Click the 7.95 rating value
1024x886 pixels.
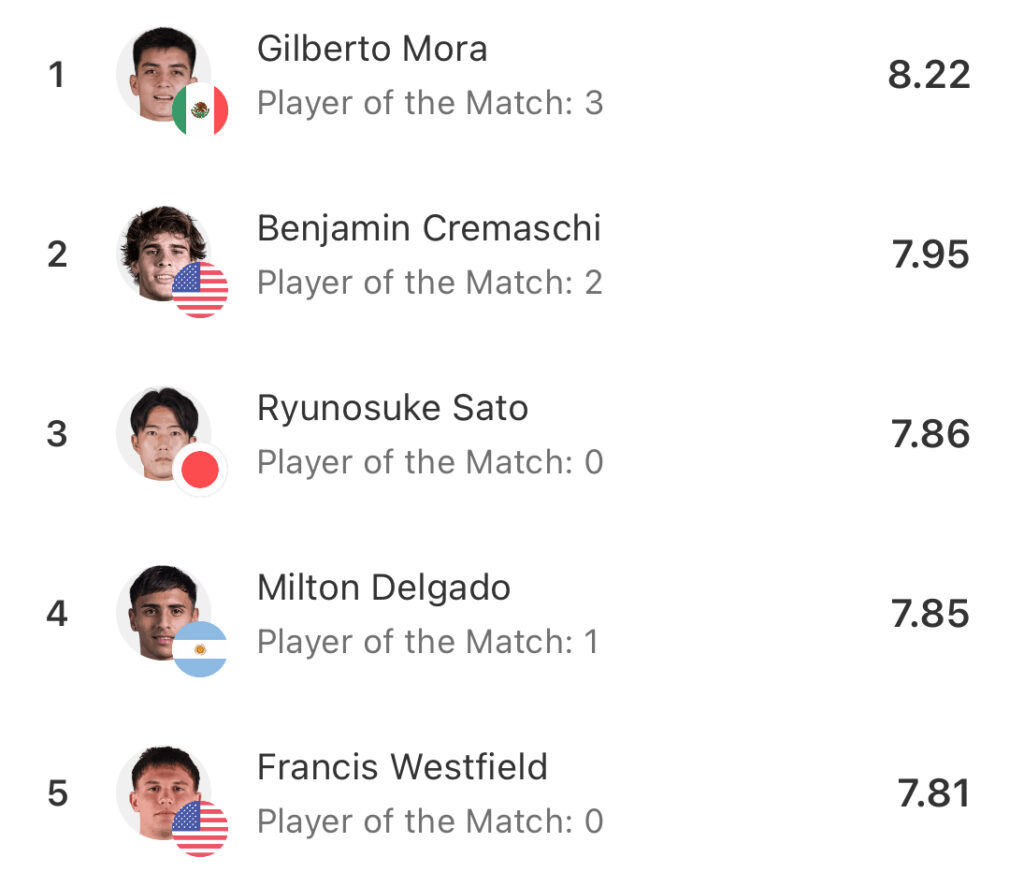930,255
